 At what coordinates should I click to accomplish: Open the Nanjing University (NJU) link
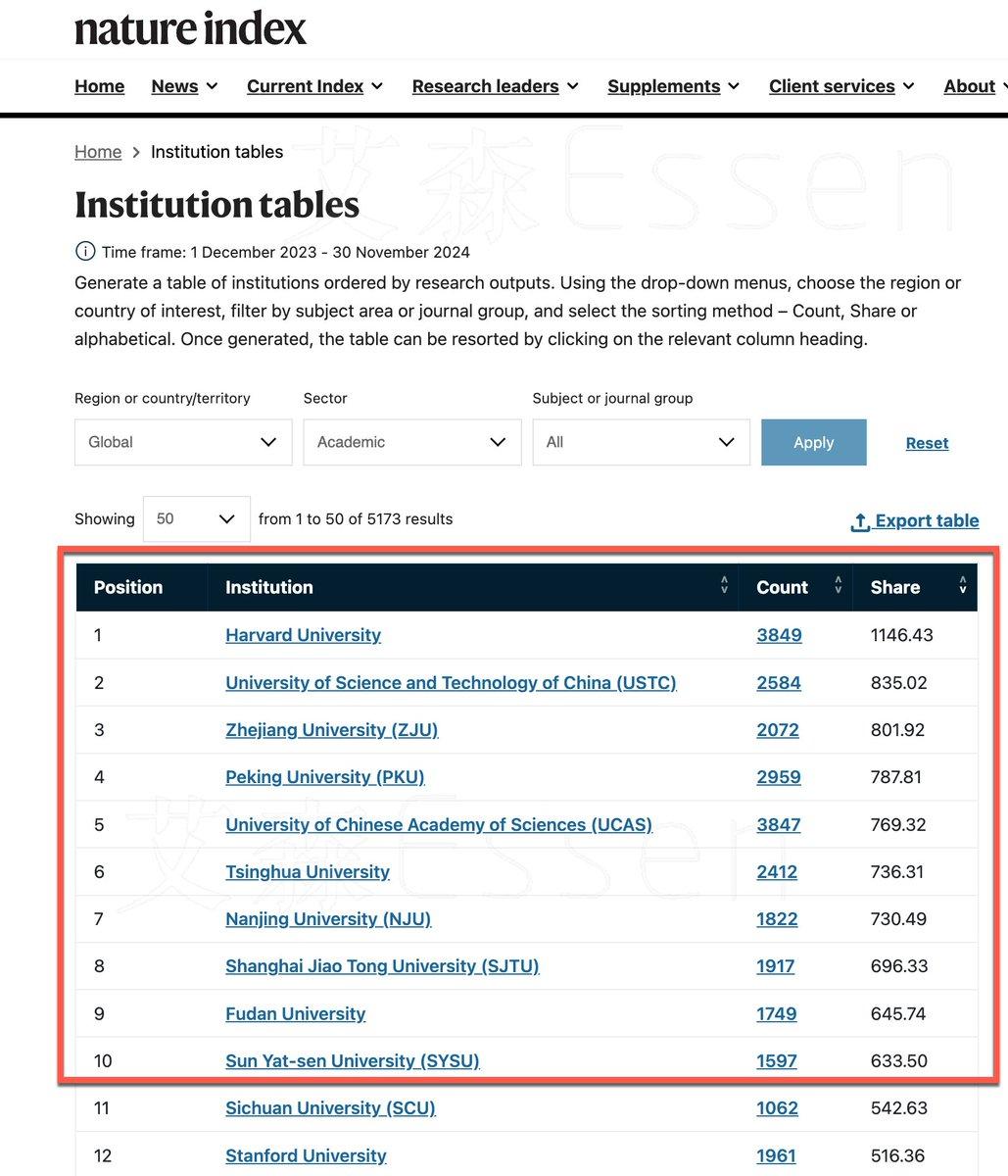tap(328, 918)
